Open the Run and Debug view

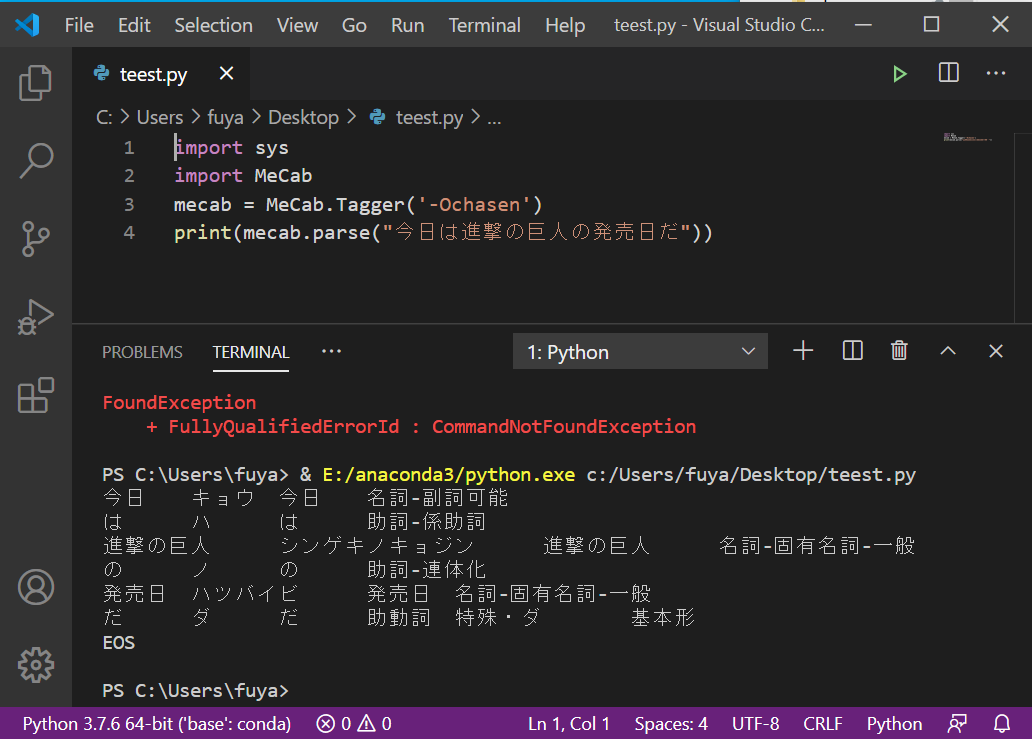[36, 317]
